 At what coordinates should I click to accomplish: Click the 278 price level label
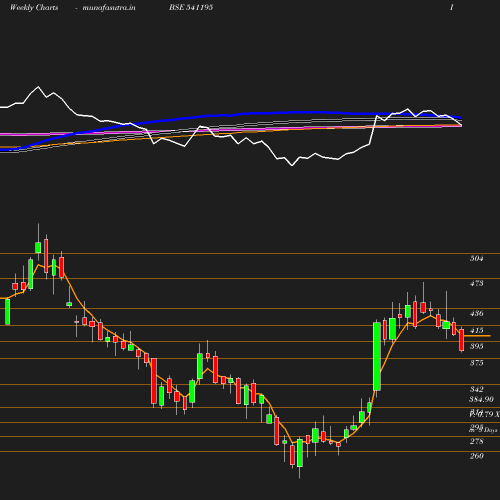click(476, 441)
